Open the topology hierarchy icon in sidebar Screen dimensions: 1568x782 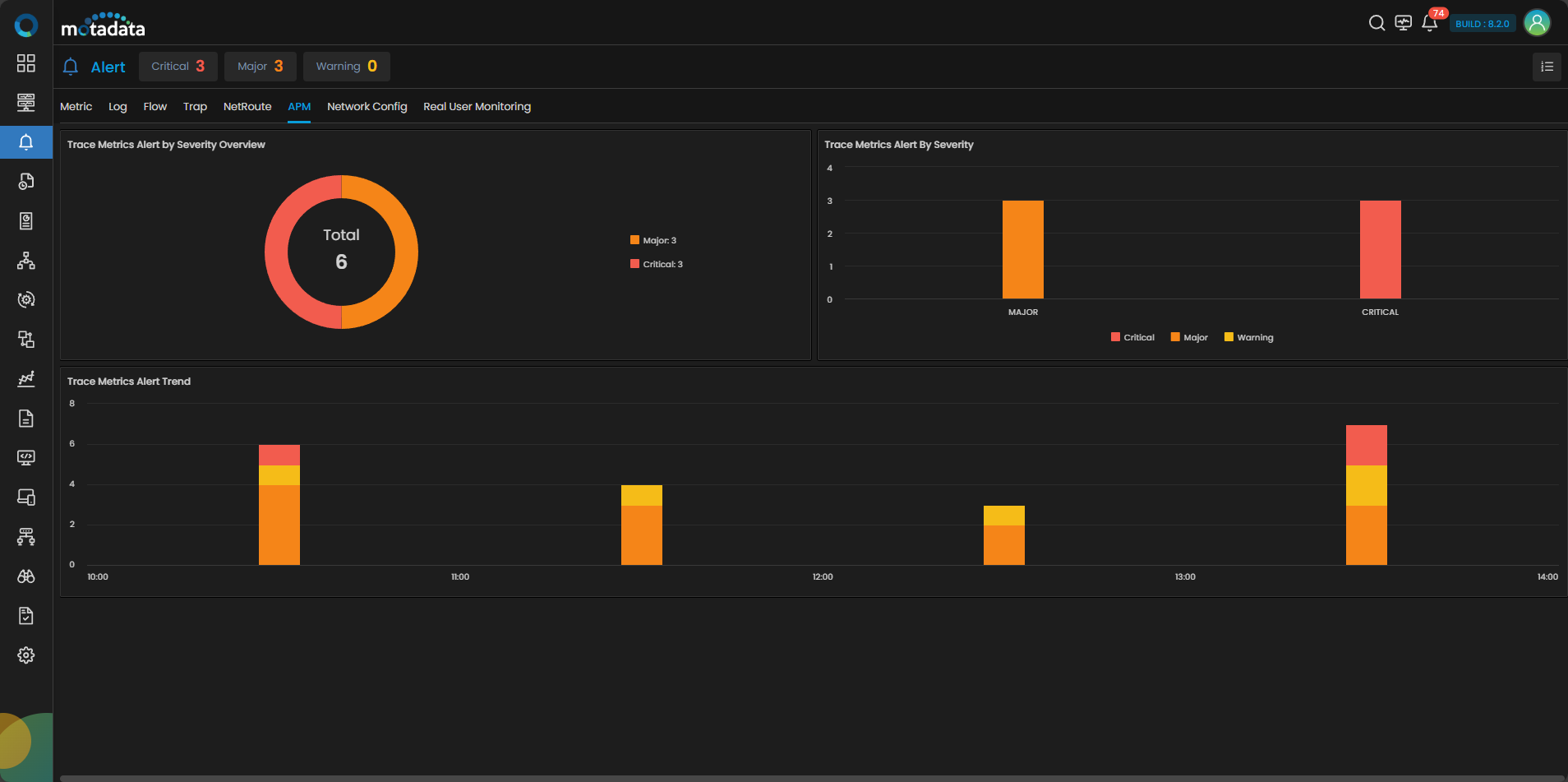click(26, 261)
